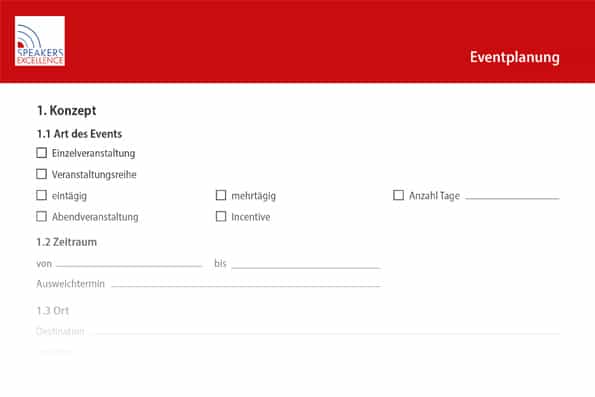Click the Speakers Excellence logo
This screenshot has width=595, height=397.
(40, 41)
